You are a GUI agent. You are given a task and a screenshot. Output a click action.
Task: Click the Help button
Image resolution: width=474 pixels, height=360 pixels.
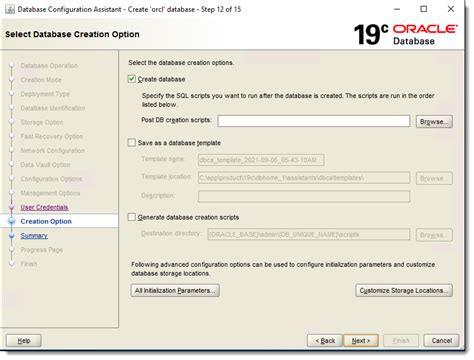coord(24,341)
